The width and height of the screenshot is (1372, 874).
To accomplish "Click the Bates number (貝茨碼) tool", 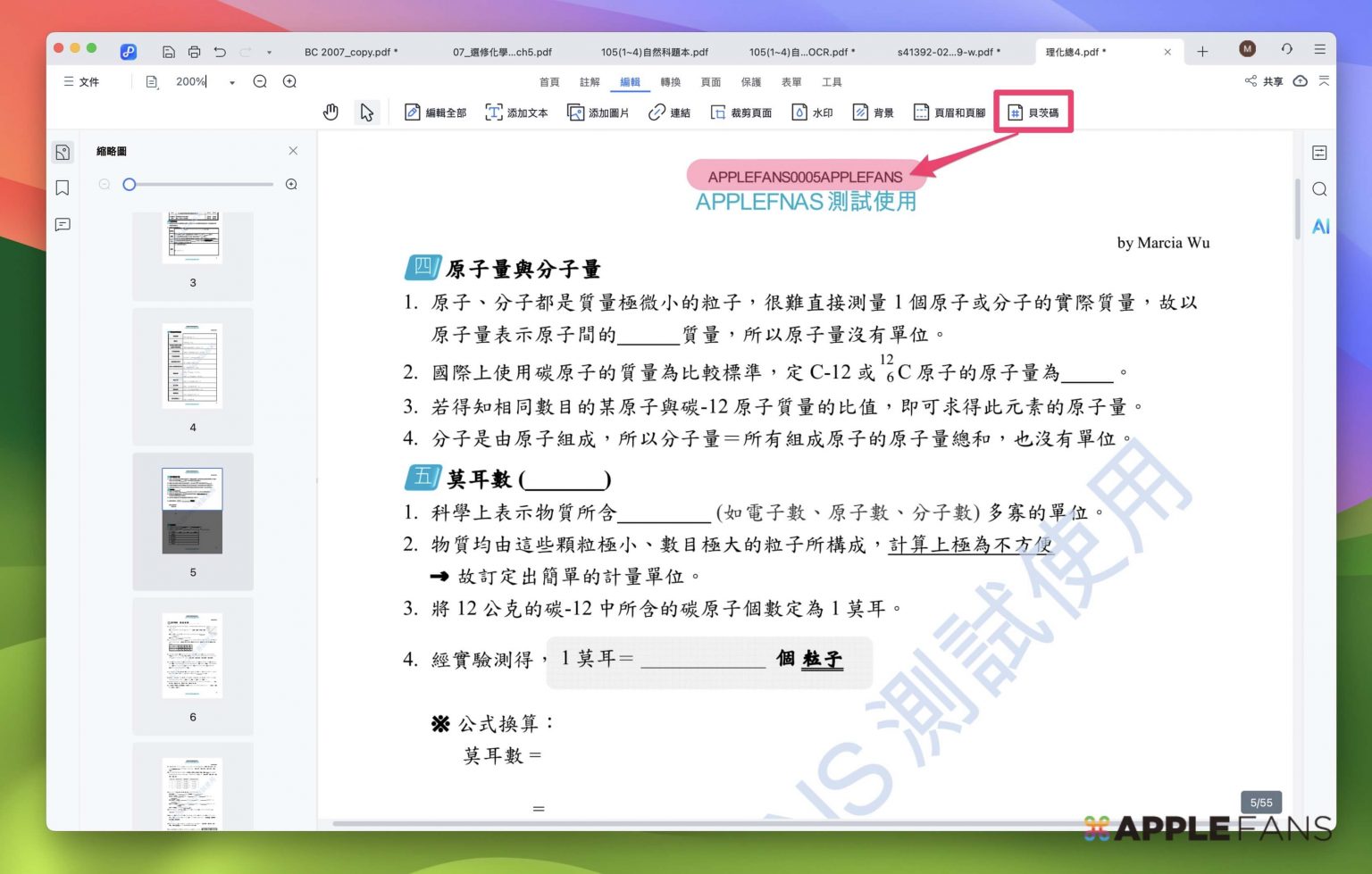I will pos(1033,112).
